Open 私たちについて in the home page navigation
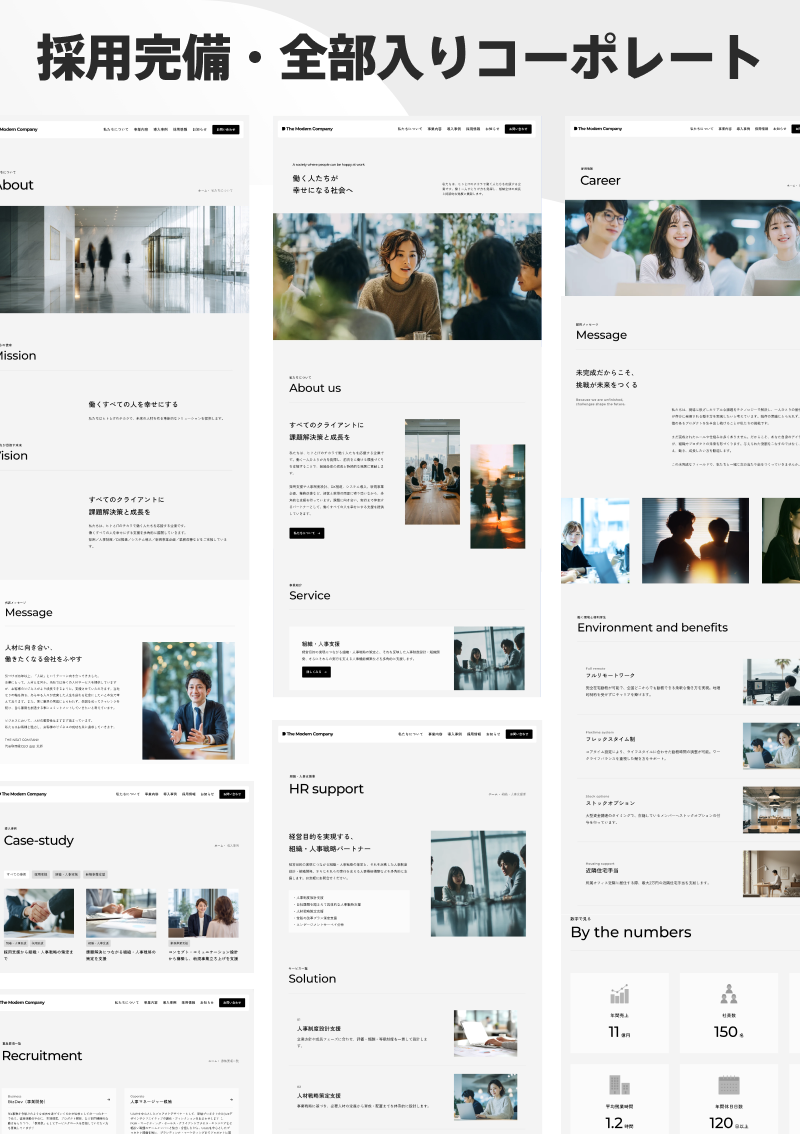The width and height of the screenshot is (800, 1134). (410, 129)
